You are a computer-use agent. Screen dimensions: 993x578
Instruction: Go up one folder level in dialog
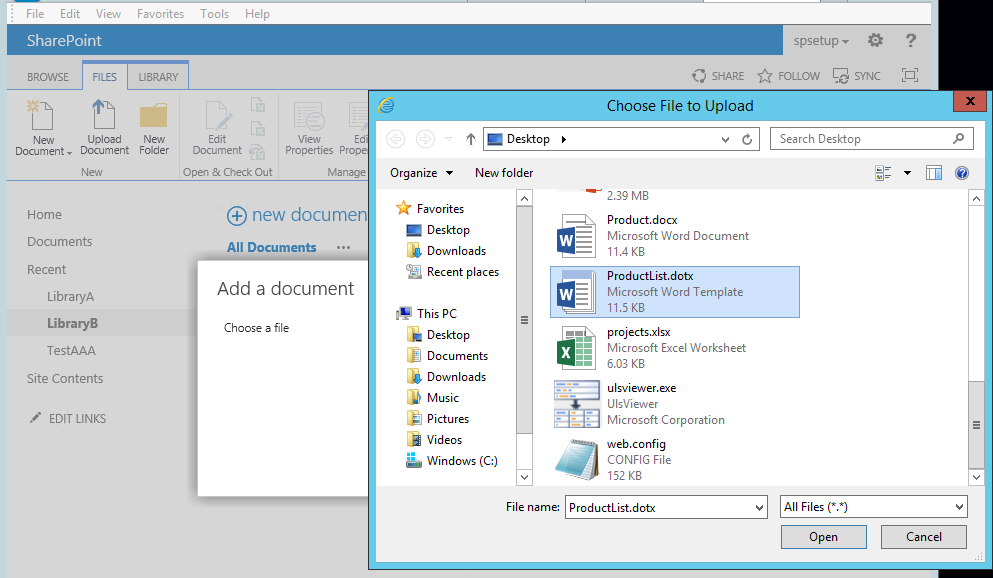click(x=471, y=139)
